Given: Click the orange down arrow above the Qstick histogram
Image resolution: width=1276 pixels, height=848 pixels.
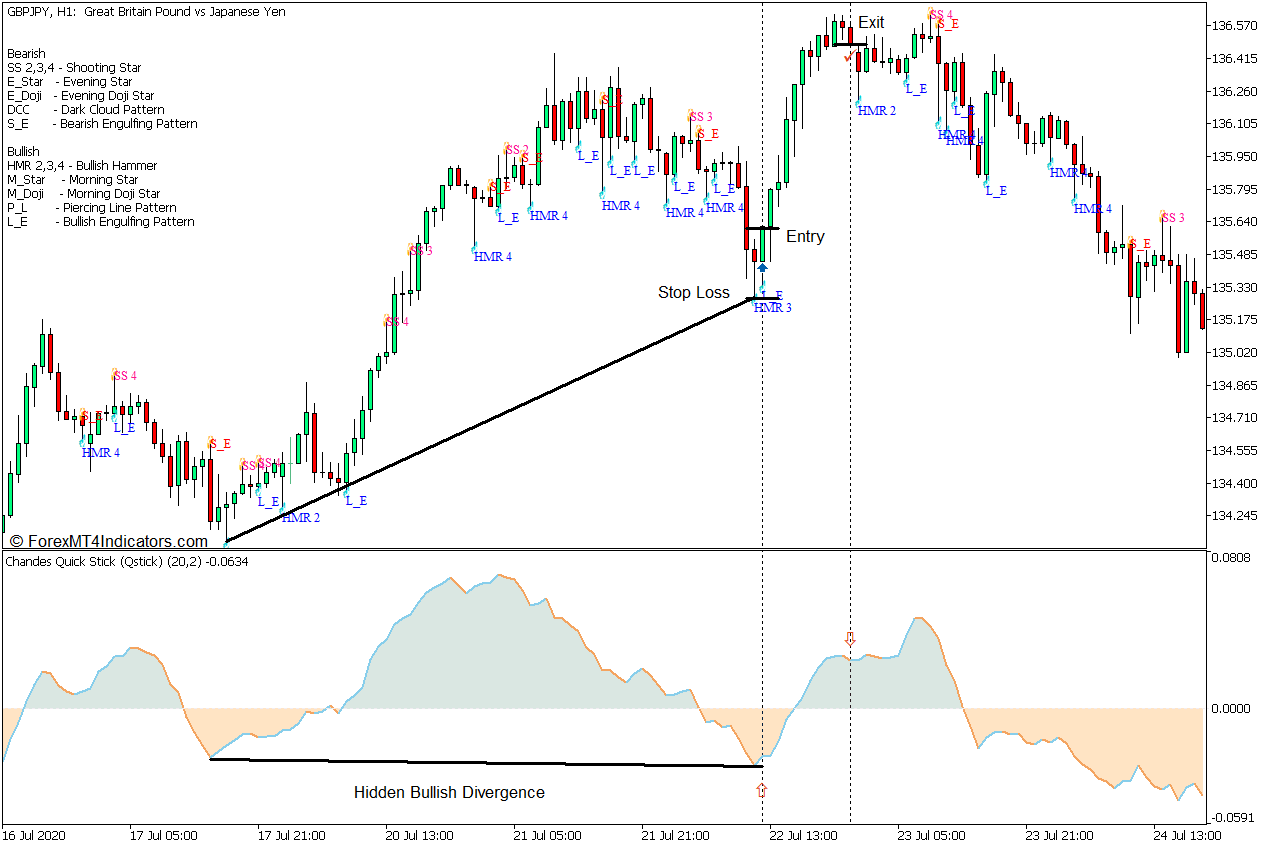Looking at the screenshot, I should point(850,638).
